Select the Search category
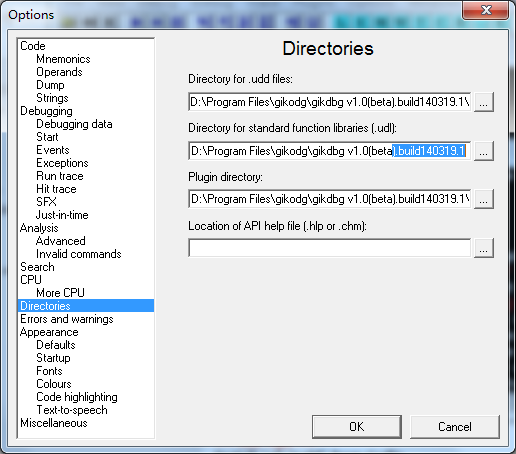 click(x=37, y=267)
